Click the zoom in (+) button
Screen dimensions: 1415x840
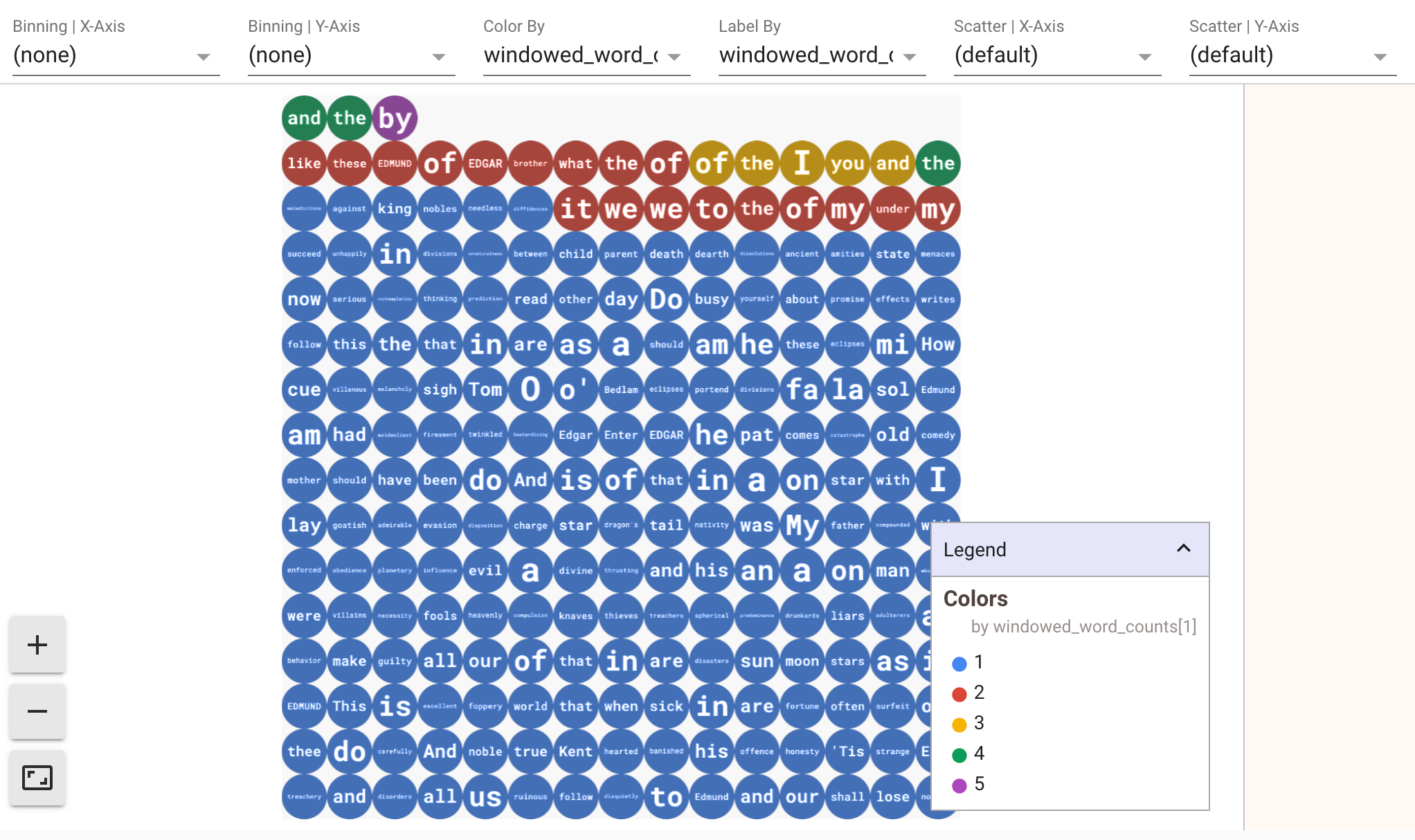pos(38,645)
